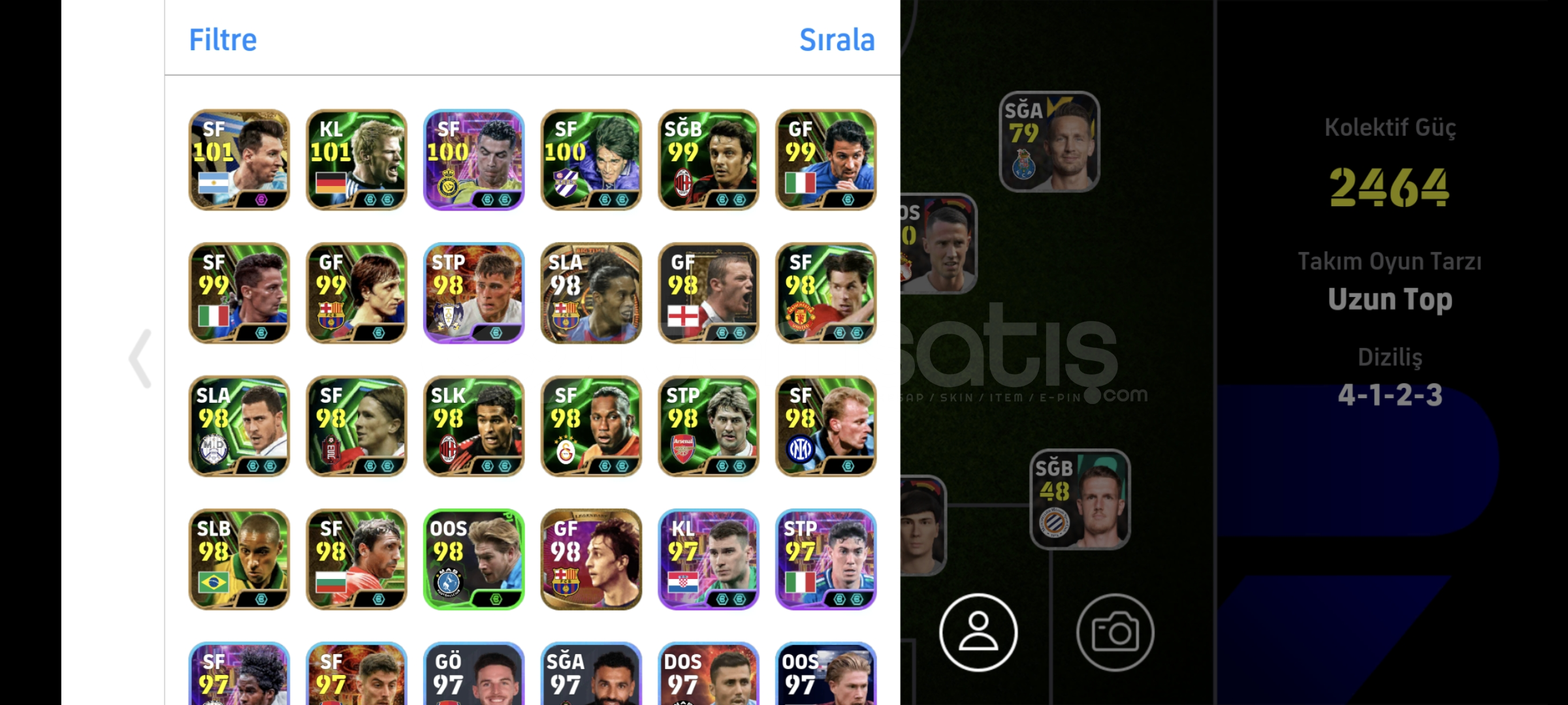The image size is (1568, 705).
Task: Select the GF 99 Barcelona card
Action: (357, 293)
